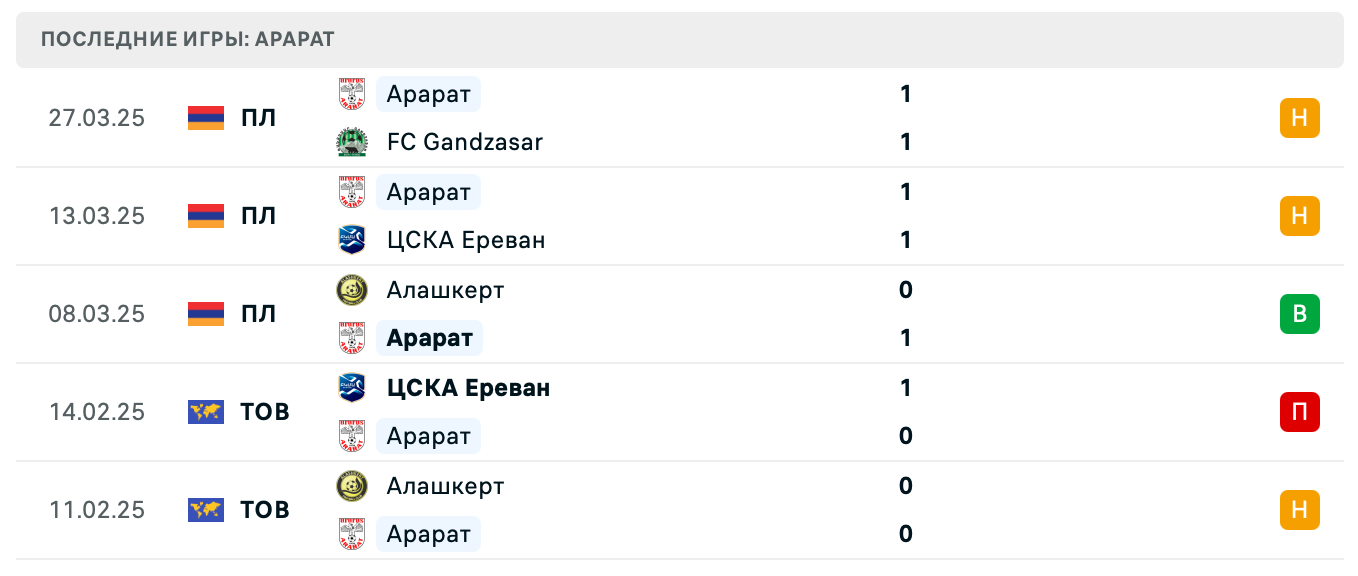1358x576 pixels.
Task: Select the Алашкерт badge in the last row
Action: point(352,486)
